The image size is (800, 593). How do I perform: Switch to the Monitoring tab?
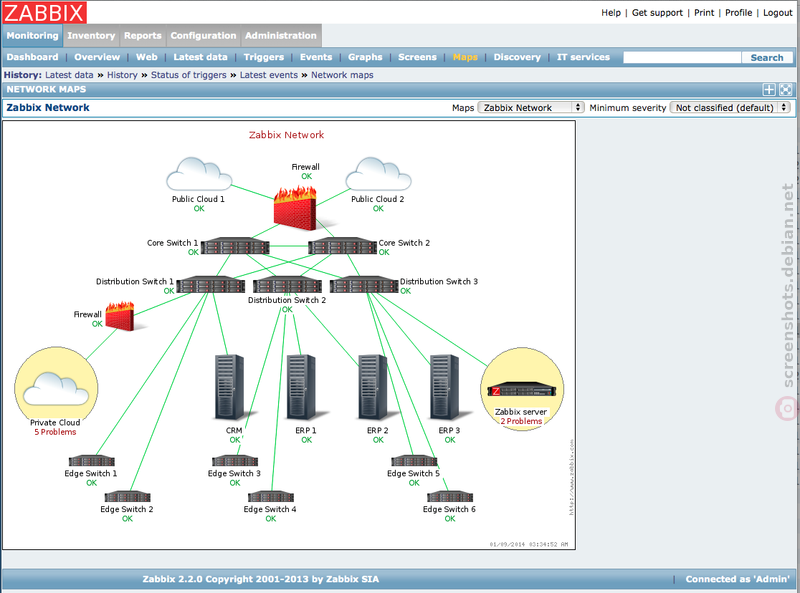tap(32, 36)
